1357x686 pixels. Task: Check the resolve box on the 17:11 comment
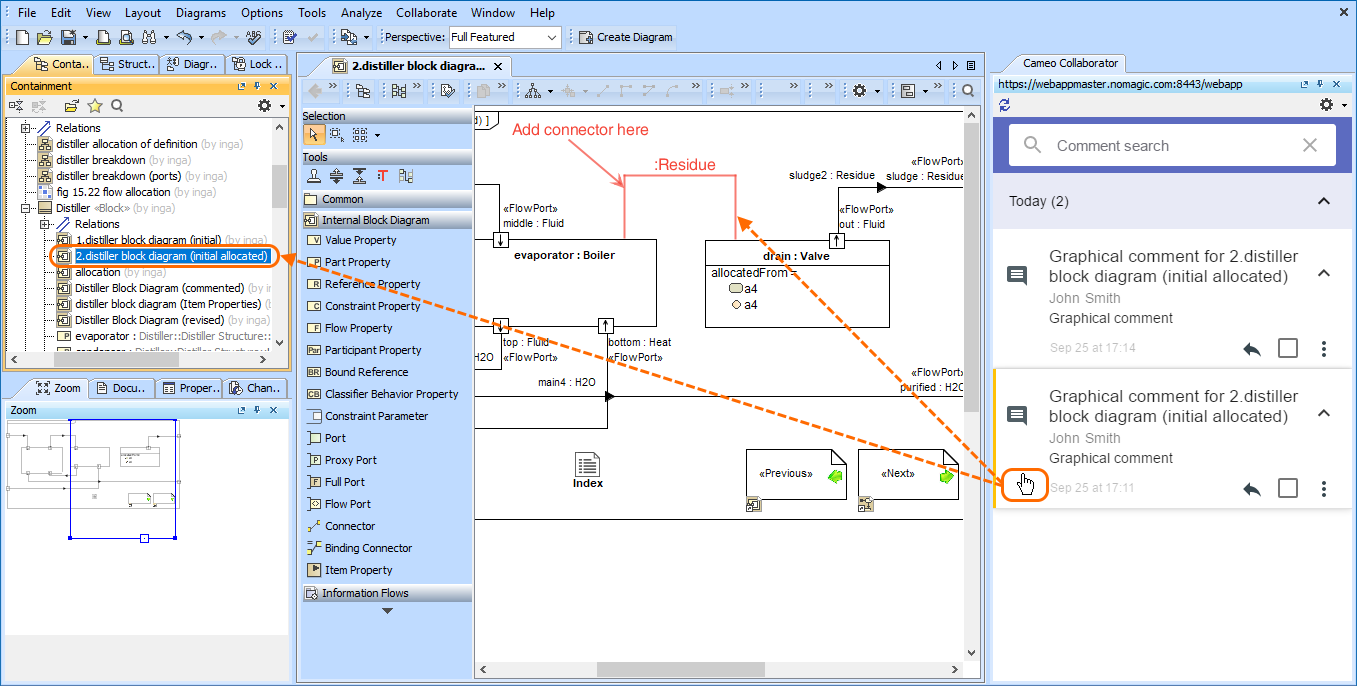1288,488
